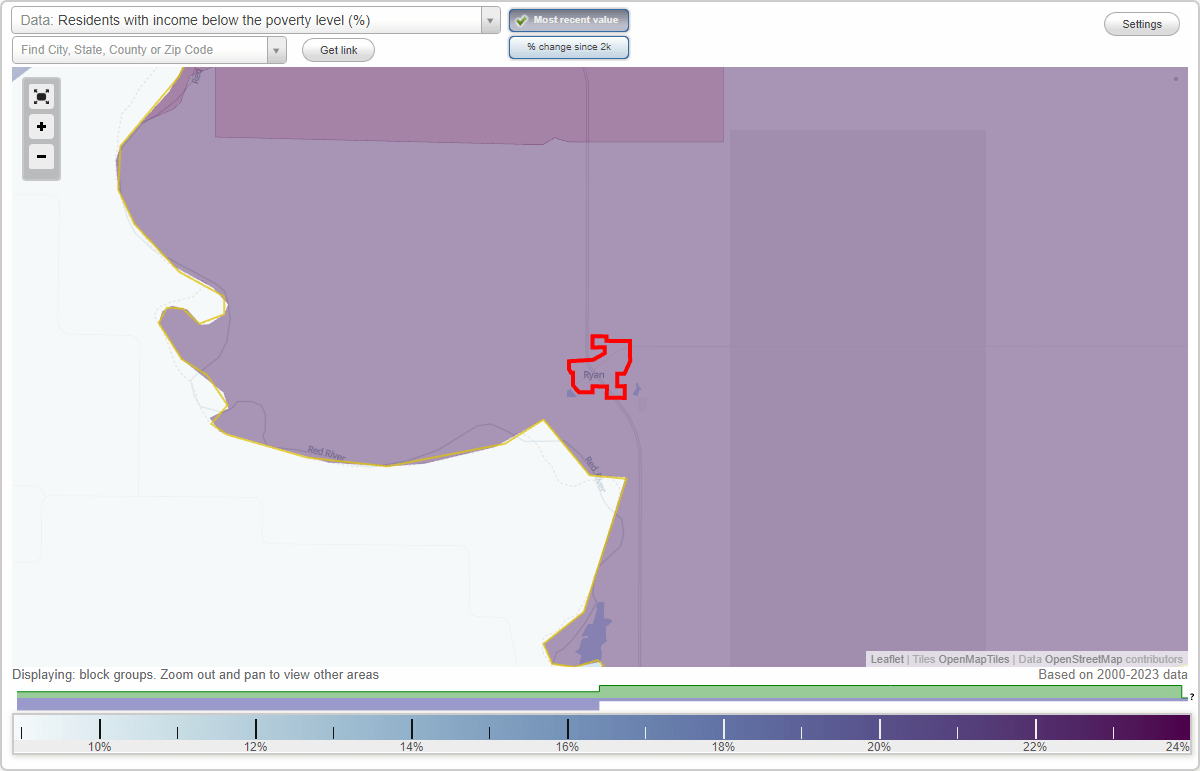Open the Settings panel
Image resolution: width=1200 pixels, height=771 pixels.
1141,23
